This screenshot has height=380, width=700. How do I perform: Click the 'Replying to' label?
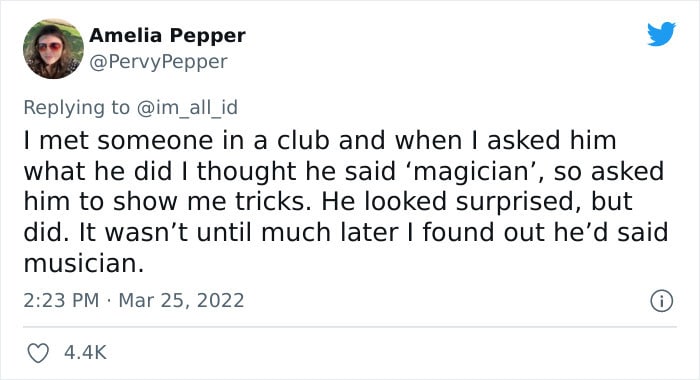(x=76, y=108)
